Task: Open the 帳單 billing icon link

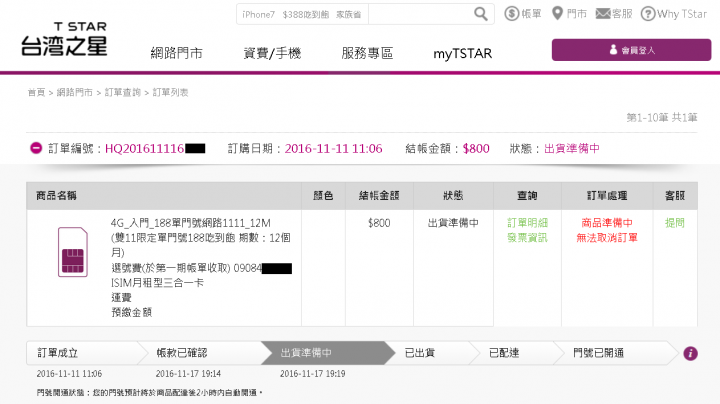Action: [512, 14]
